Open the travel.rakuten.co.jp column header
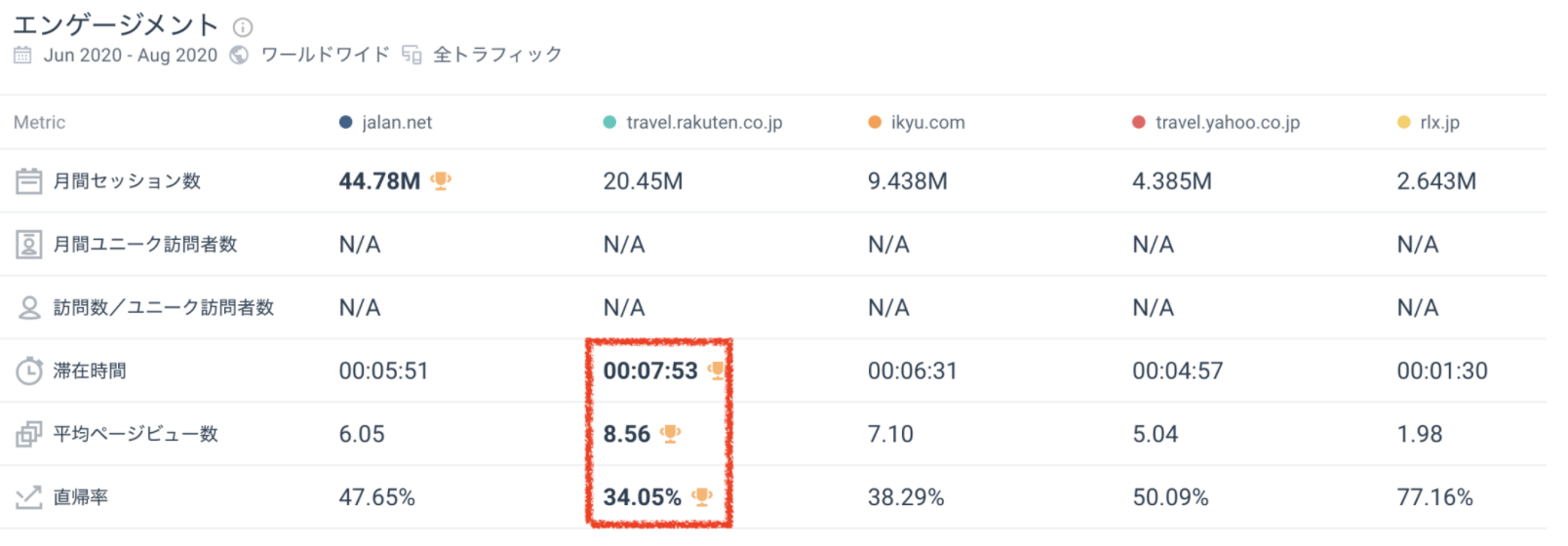The height and width of the screenshot is (546, 1568). 704,123
